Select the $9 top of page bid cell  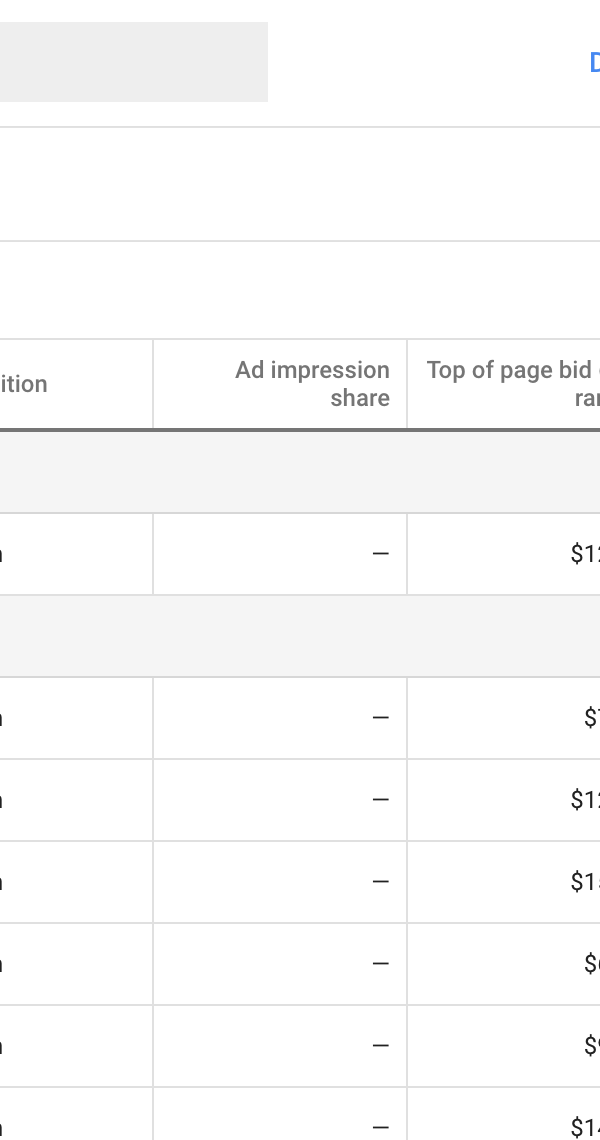tap(504, 1046)
